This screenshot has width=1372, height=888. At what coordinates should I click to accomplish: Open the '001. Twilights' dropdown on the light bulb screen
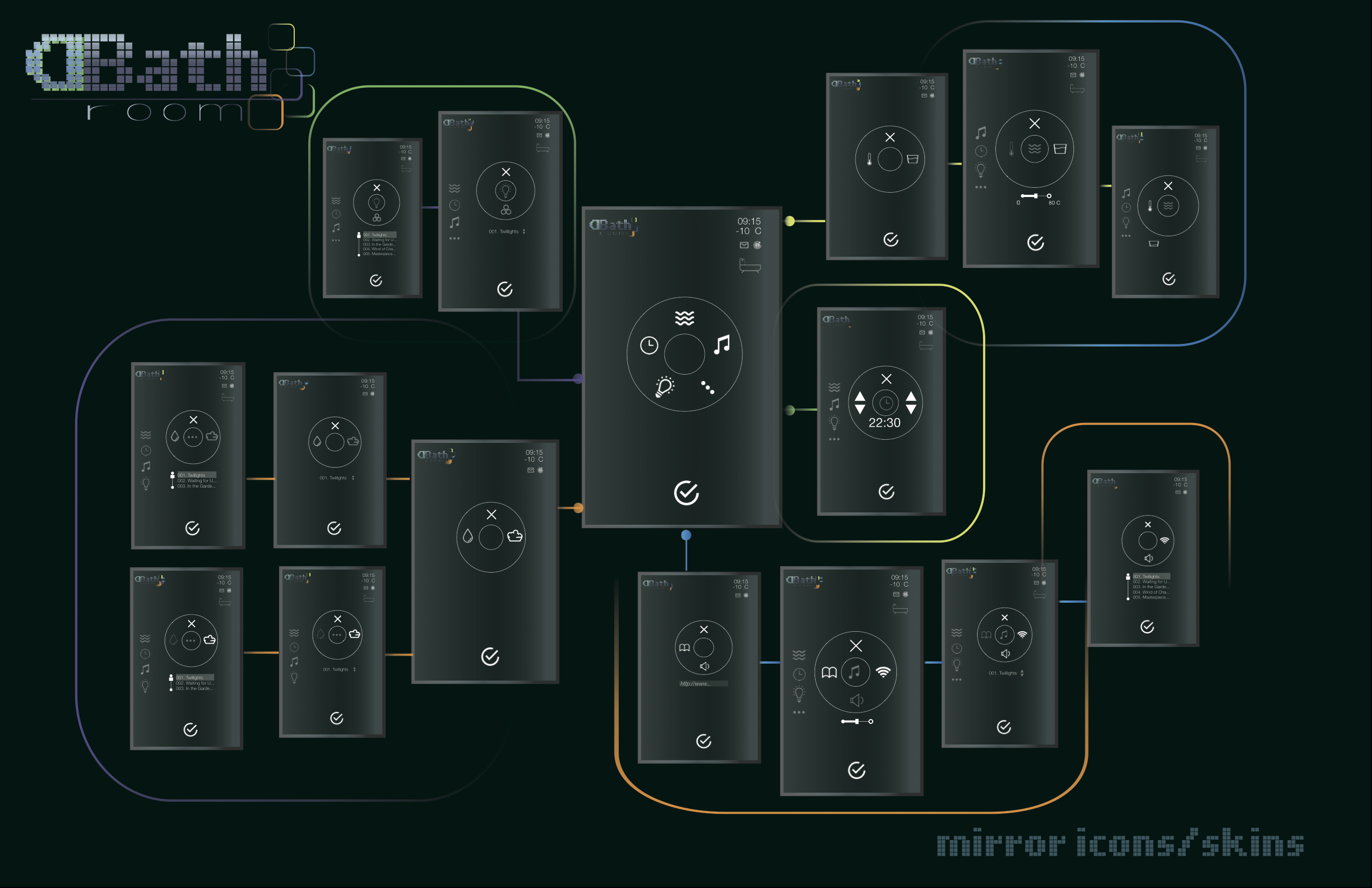pyautogui.click(x=507, y=232)
